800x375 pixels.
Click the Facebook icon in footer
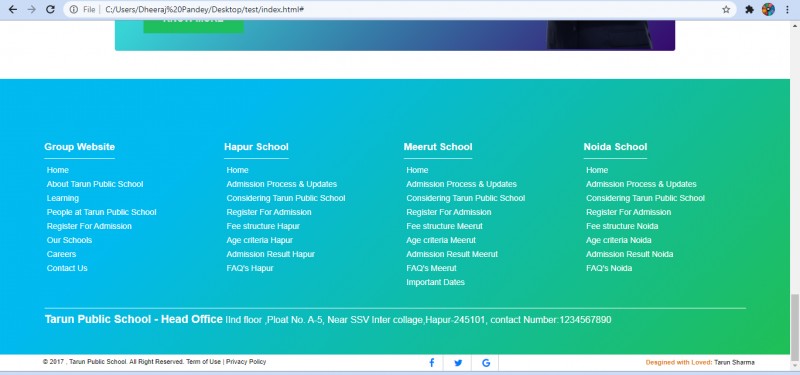(x=432, y=363)
